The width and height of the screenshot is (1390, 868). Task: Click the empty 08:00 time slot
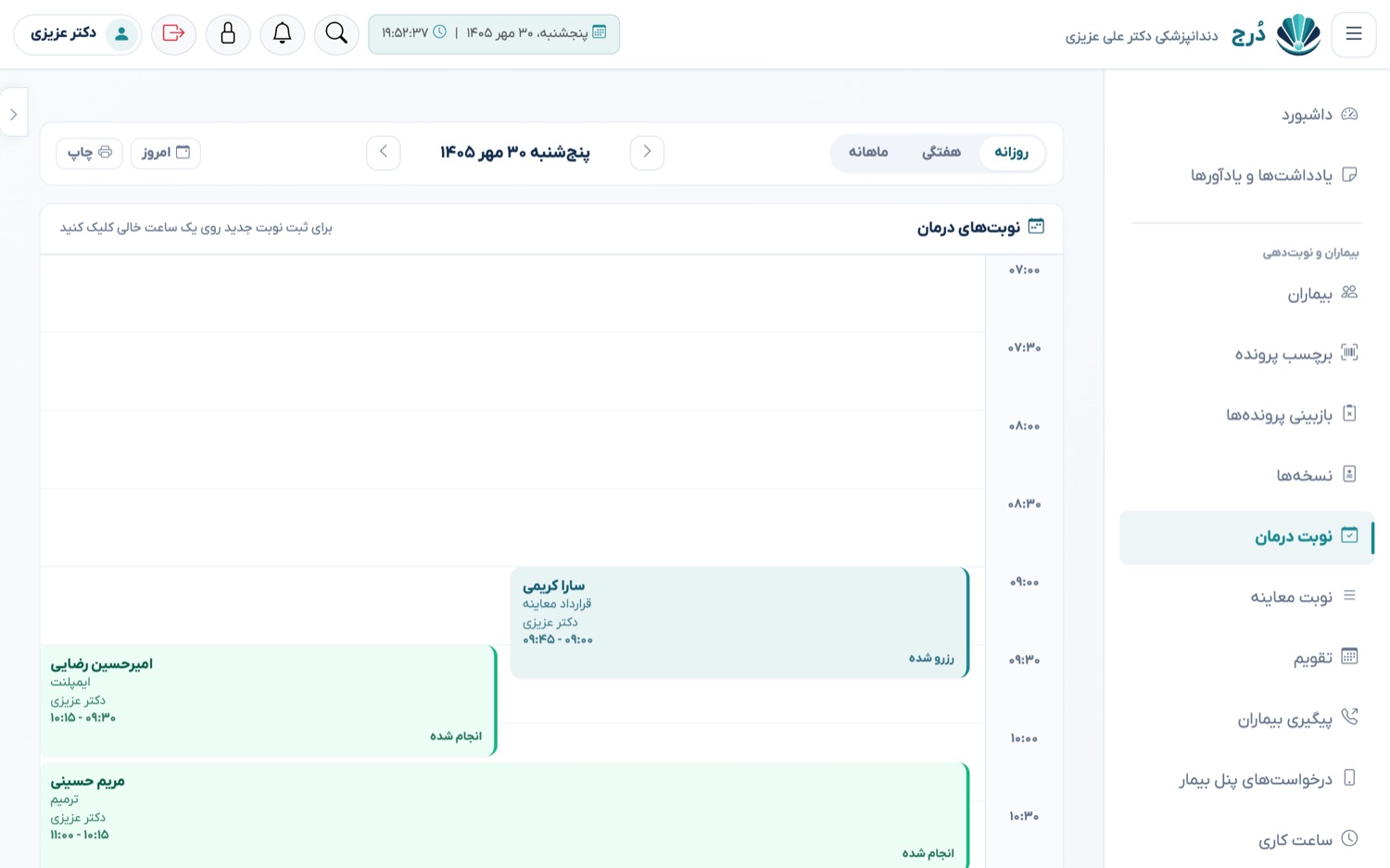point(512,449)
